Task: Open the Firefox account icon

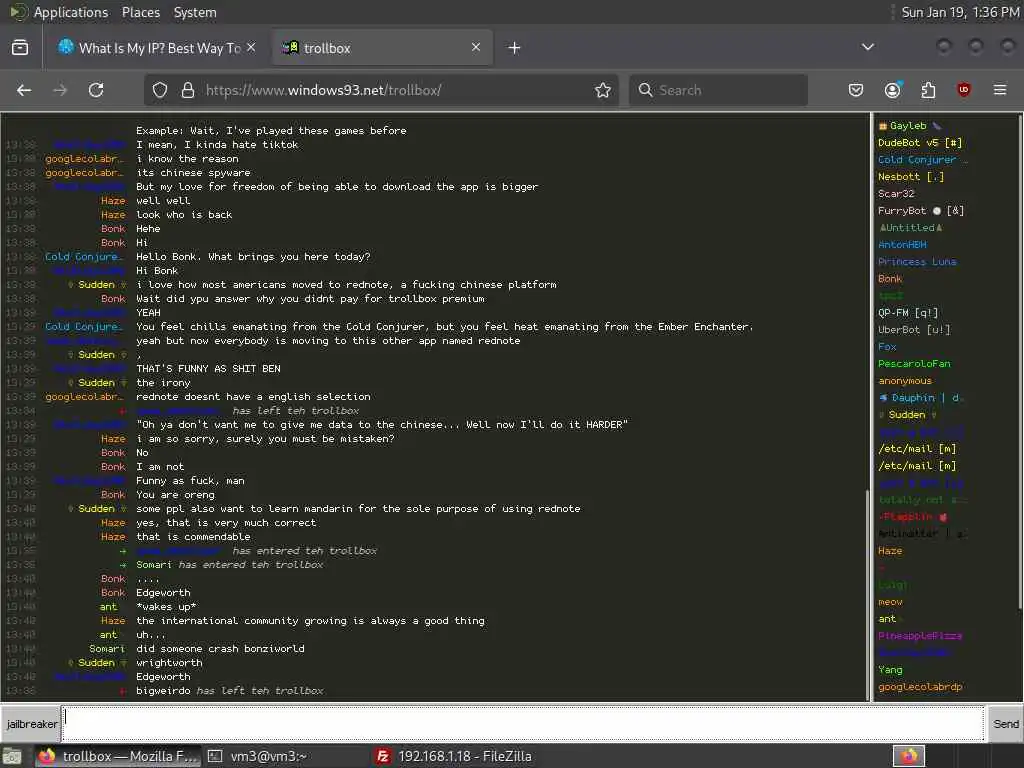Action: [x=892, y=90]
